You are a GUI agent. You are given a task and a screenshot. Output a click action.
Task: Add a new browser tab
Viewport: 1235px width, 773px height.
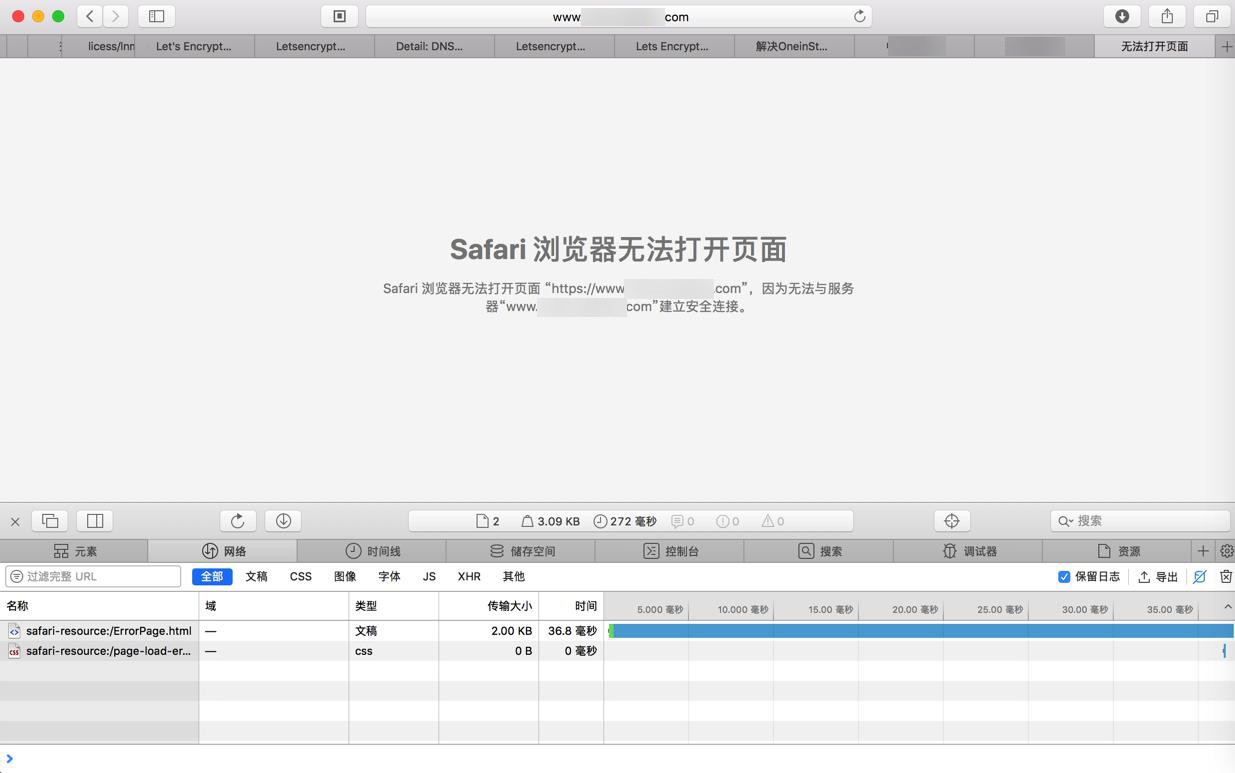(1226, 46)
